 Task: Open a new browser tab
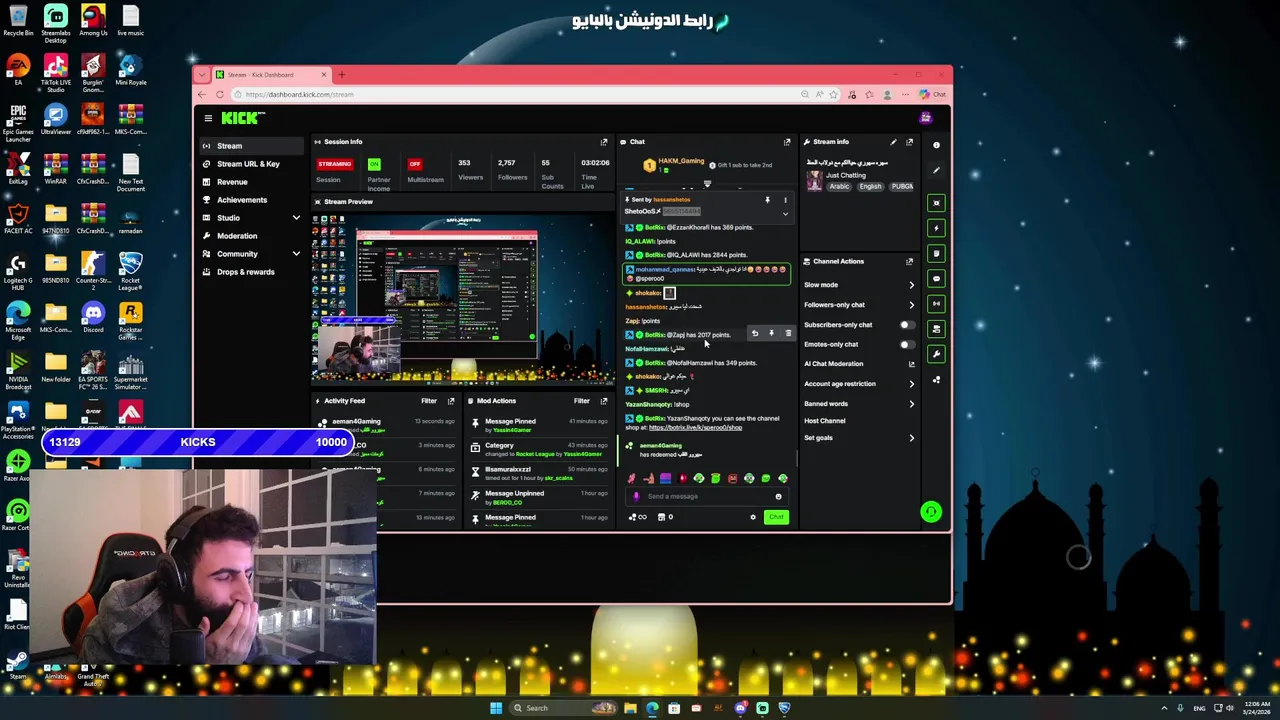pyautogui.click(x=341, y=75)
